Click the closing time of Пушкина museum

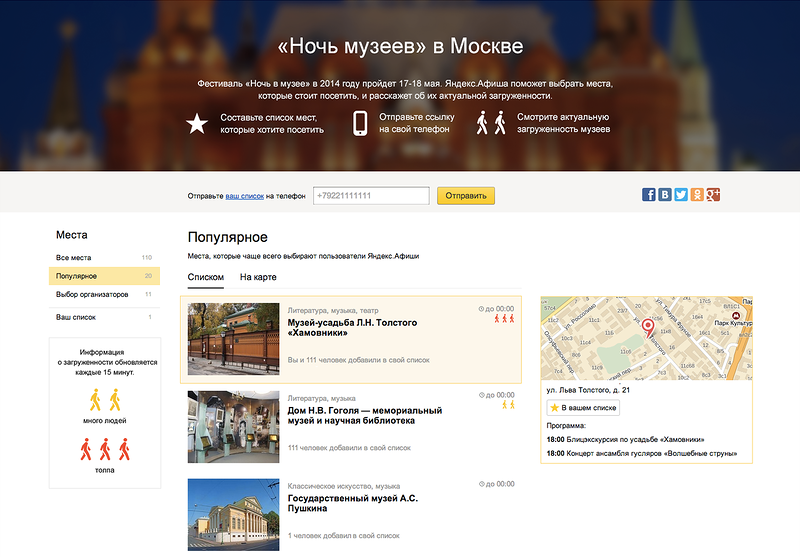point(496,484)
